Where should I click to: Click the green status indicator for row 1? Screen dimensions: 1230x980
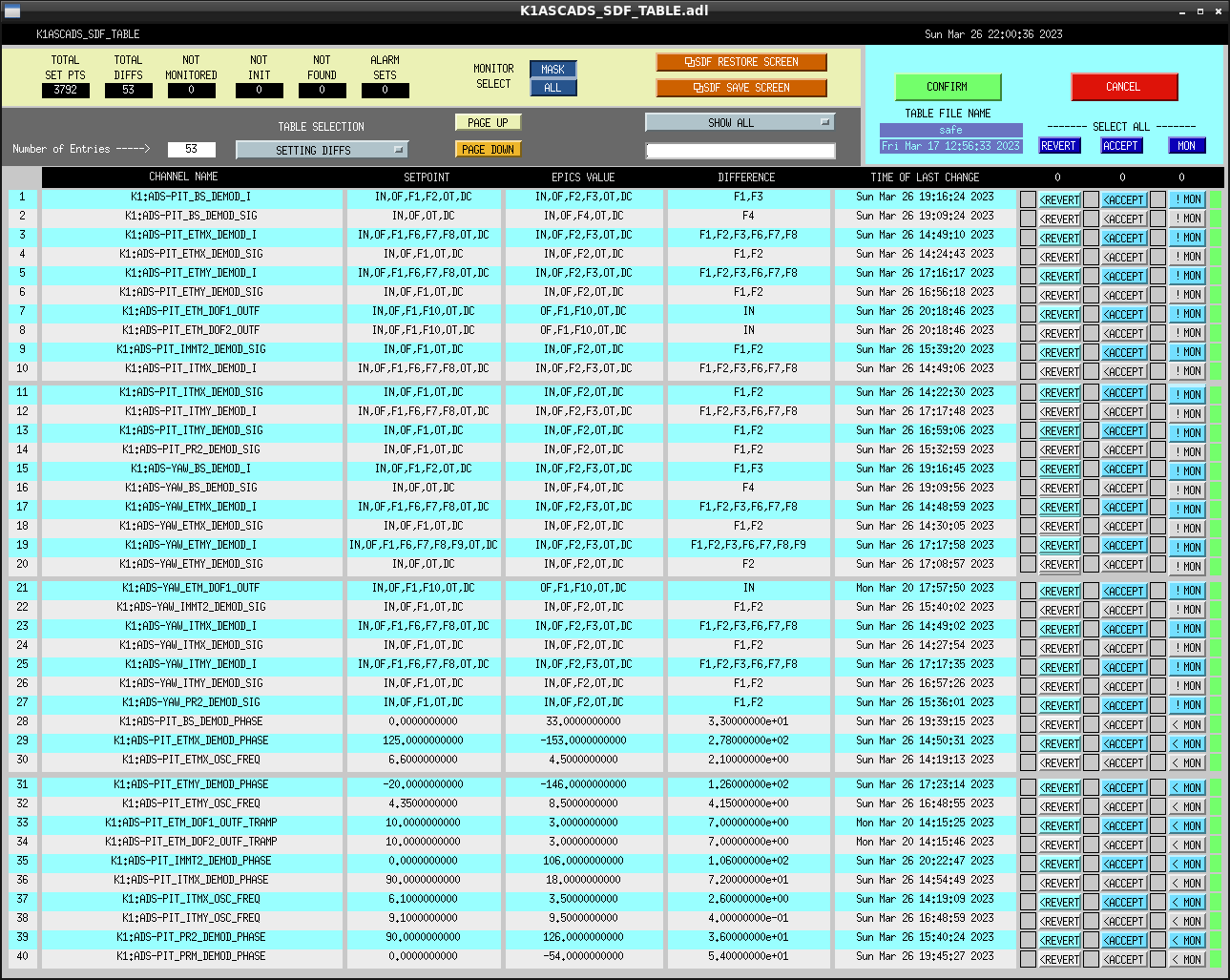(1215, 199)
